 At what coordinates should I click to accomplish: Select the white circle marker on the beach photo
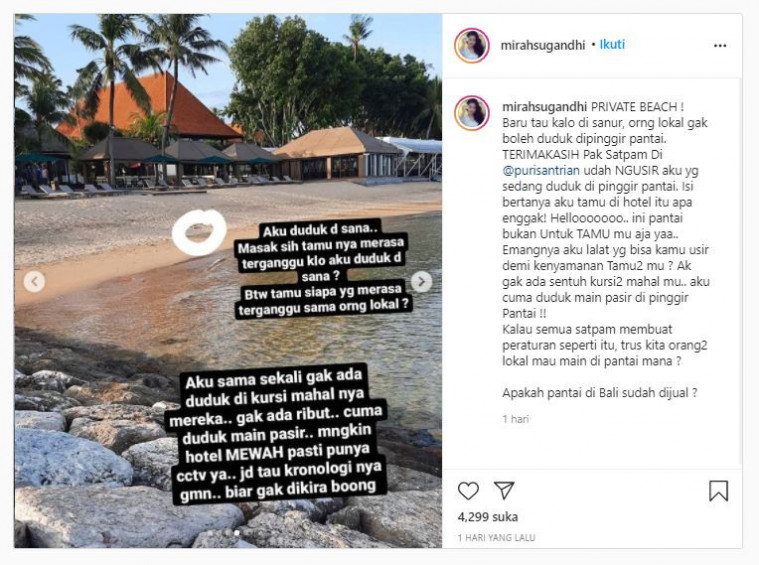(199, 233)
